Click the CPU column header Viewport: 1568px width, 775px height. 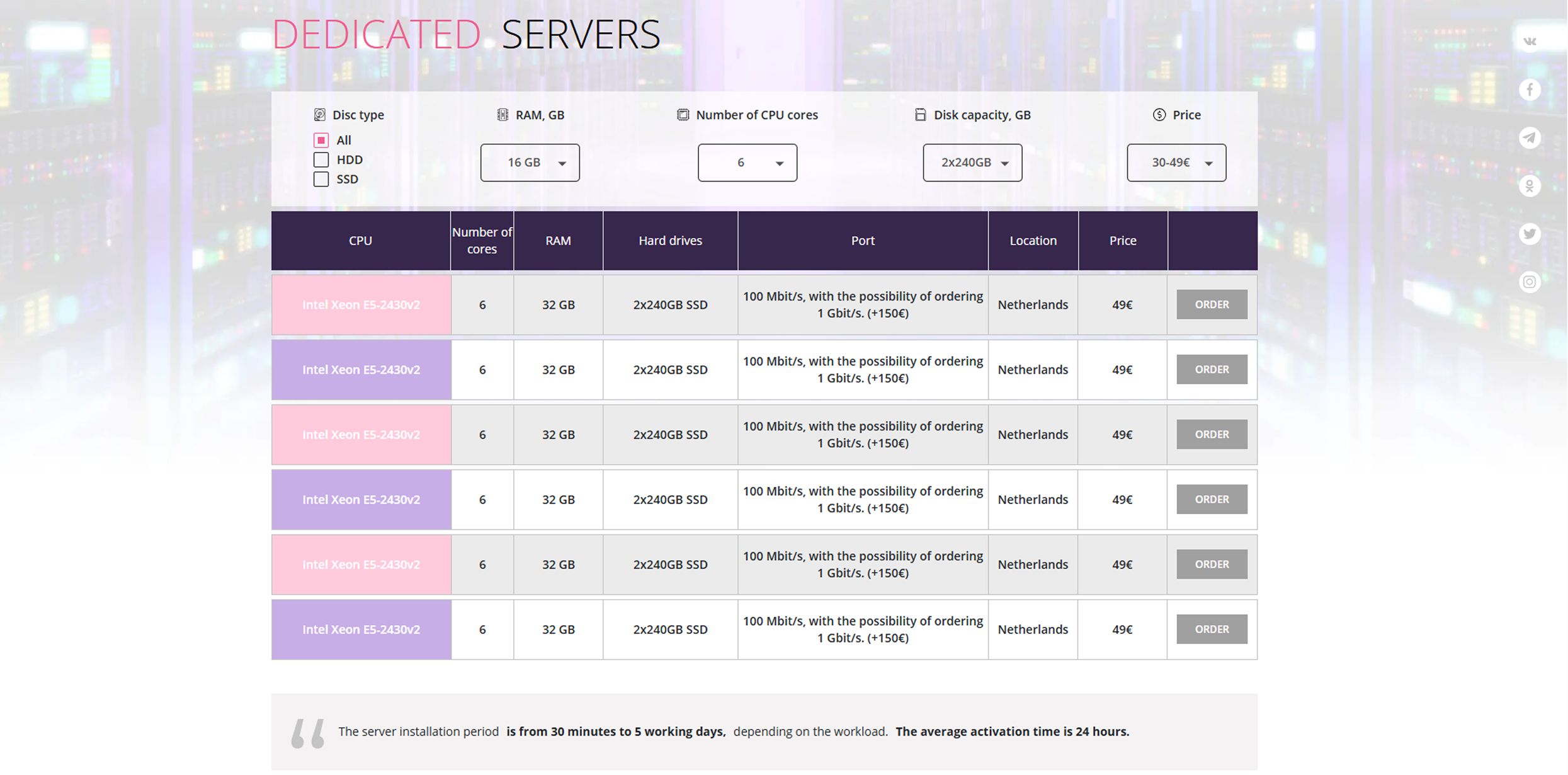[361, 241]
